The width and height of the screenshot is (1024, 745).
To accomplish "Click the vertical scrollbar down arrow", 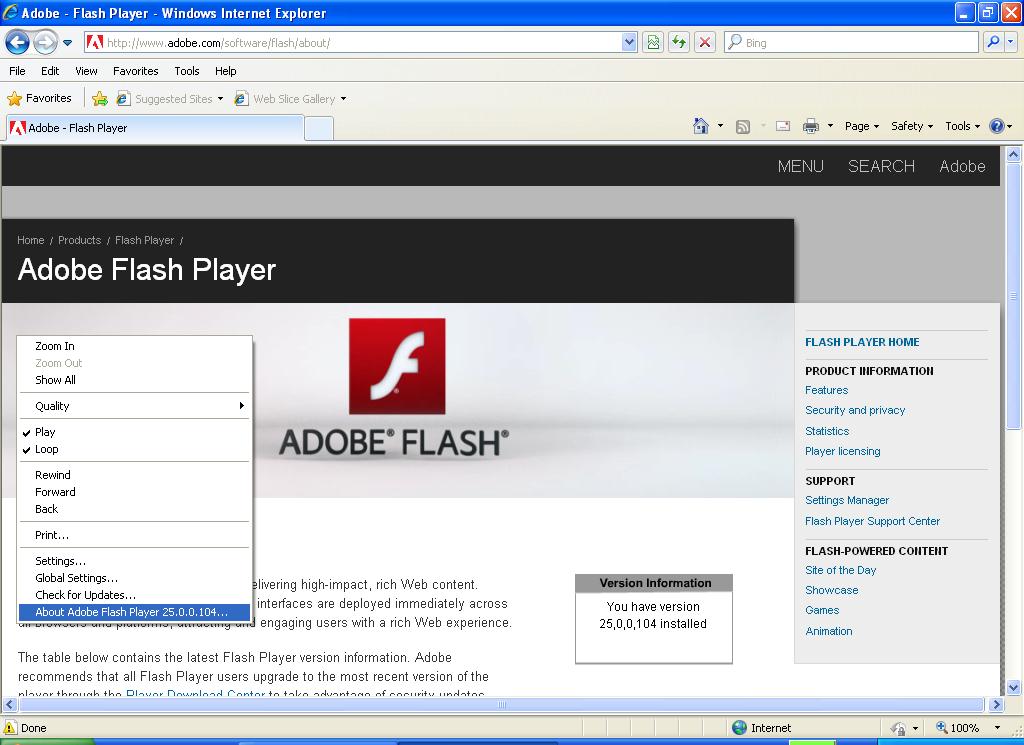I will point(1014,687).
